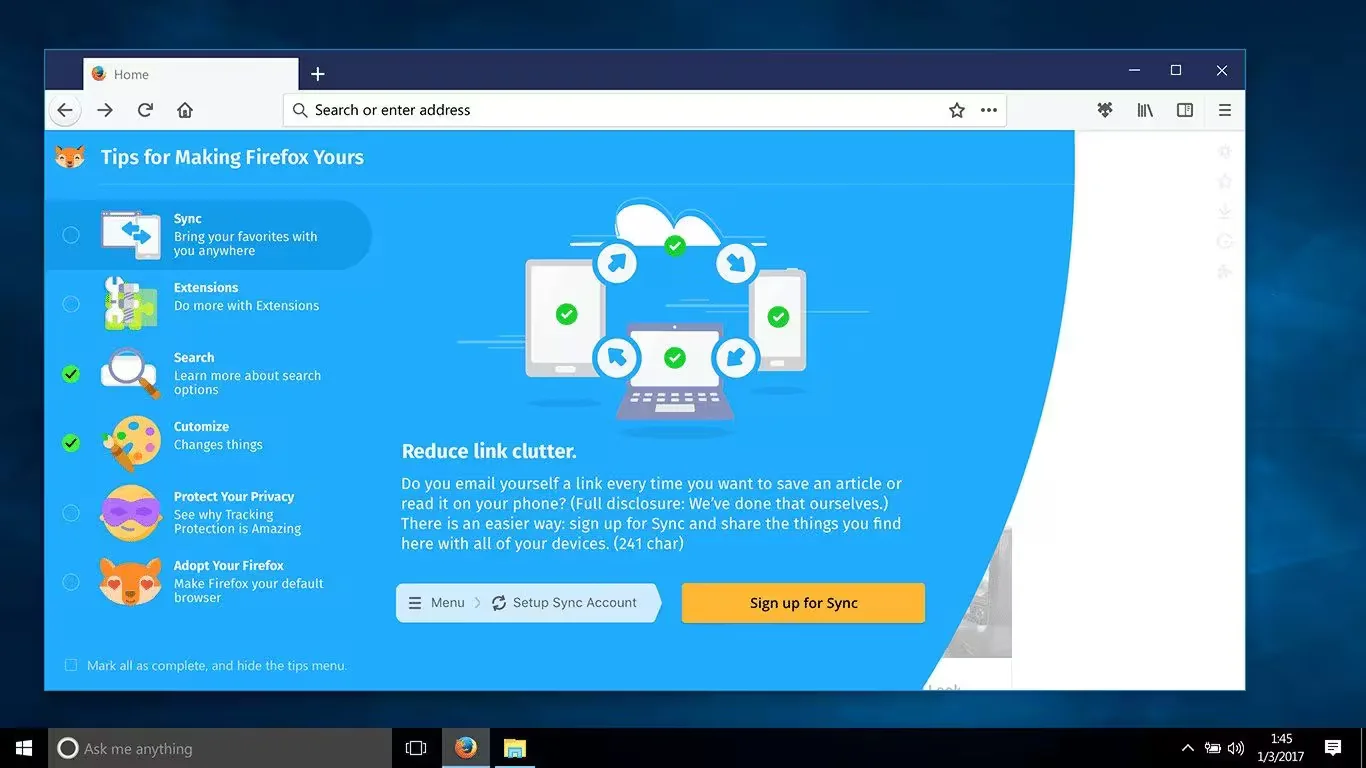Click the fox tips icon in toolbar
The image size is (1366, 768).
1105,110
